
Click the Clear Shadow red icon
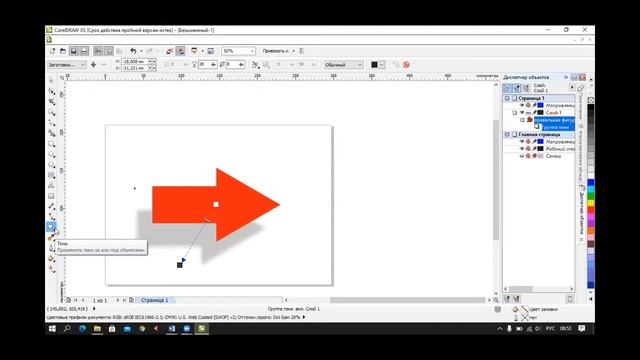click(406, 65)
